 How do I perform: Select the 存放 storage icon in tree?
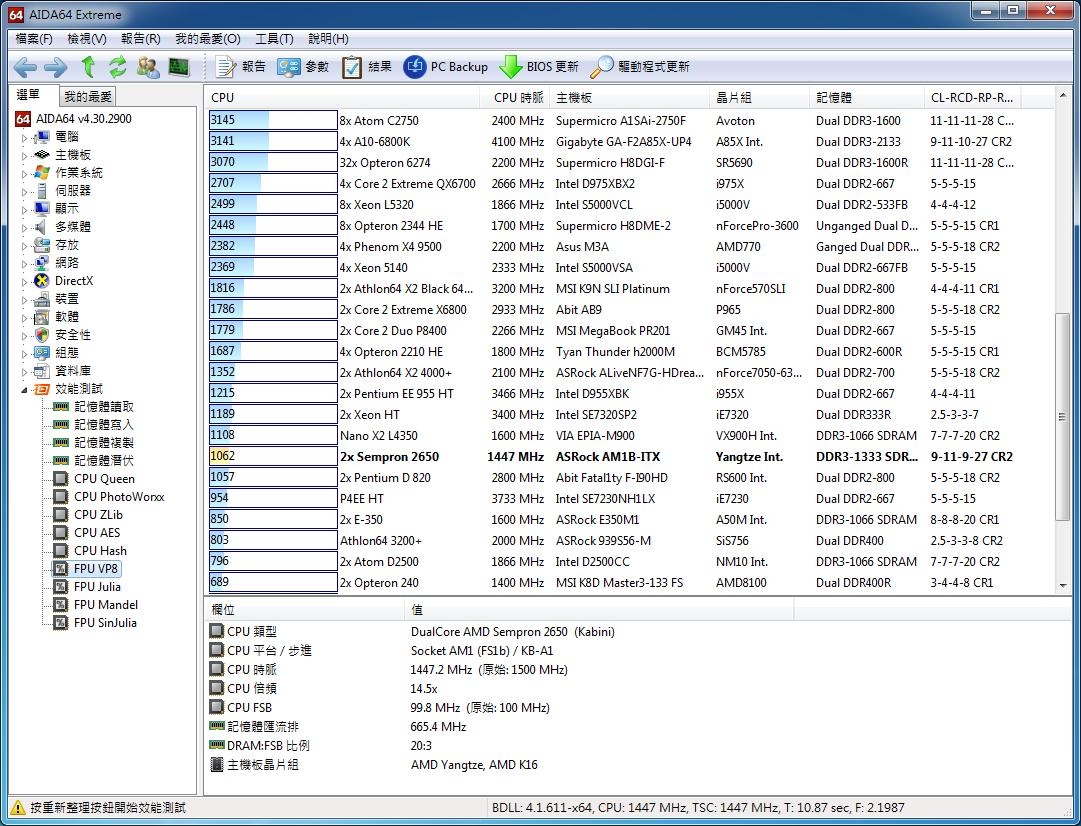pyautogui.click(x=42, y=245)
